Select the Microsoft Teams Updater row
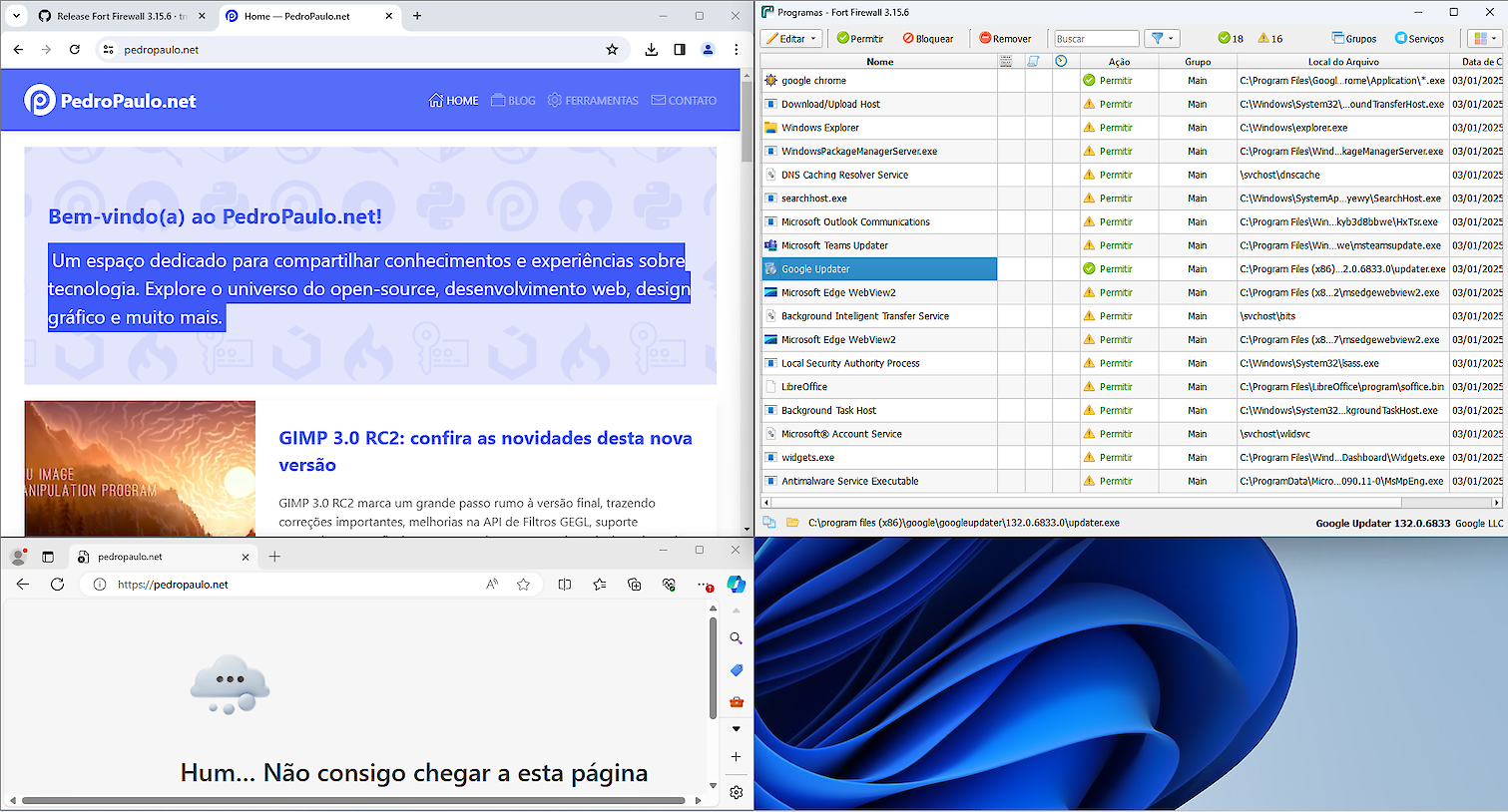The height and width of the screenshot is (812, 1508). (x=1132, y=245)
